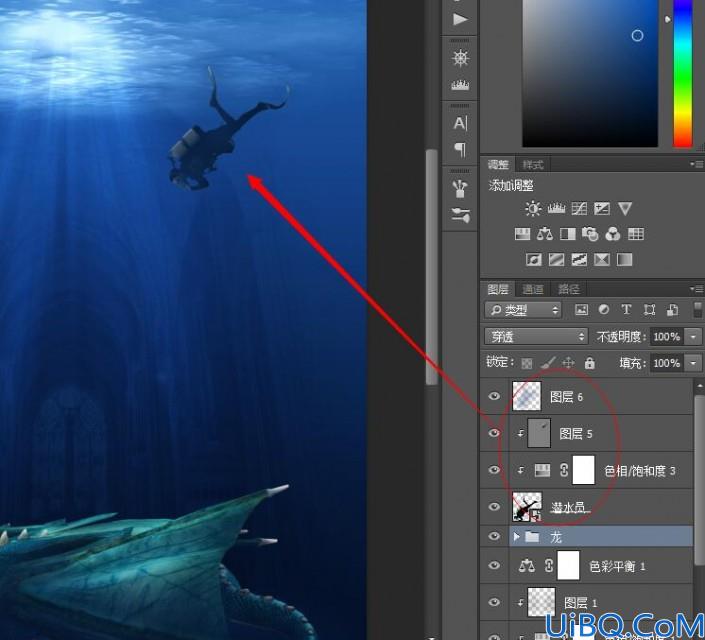Viewport: 705px width, 640px height.
Task: Expand the 龙 layer group
Action: point(517,536)
